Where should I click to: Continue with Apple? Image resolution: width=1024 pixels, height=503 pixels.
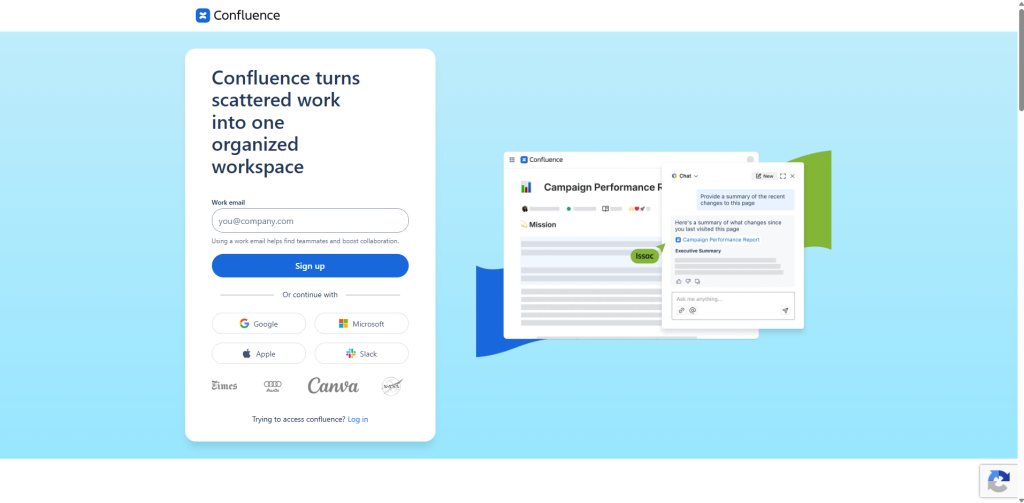[259, 353]
